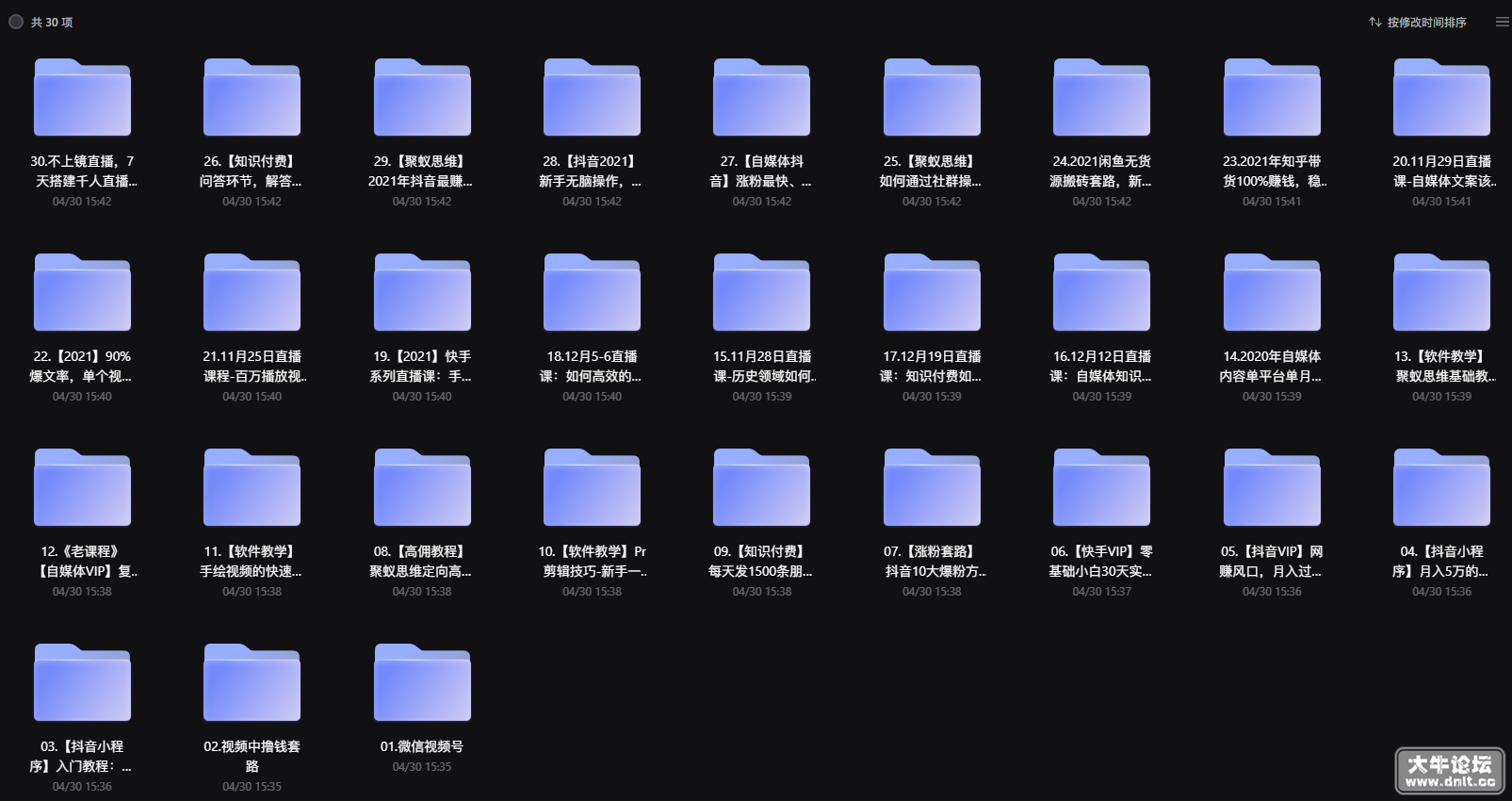Open folder 26.【知识付费】问答环节
The height and width of the screenshot is (801, 1512).
pos(252,97)
